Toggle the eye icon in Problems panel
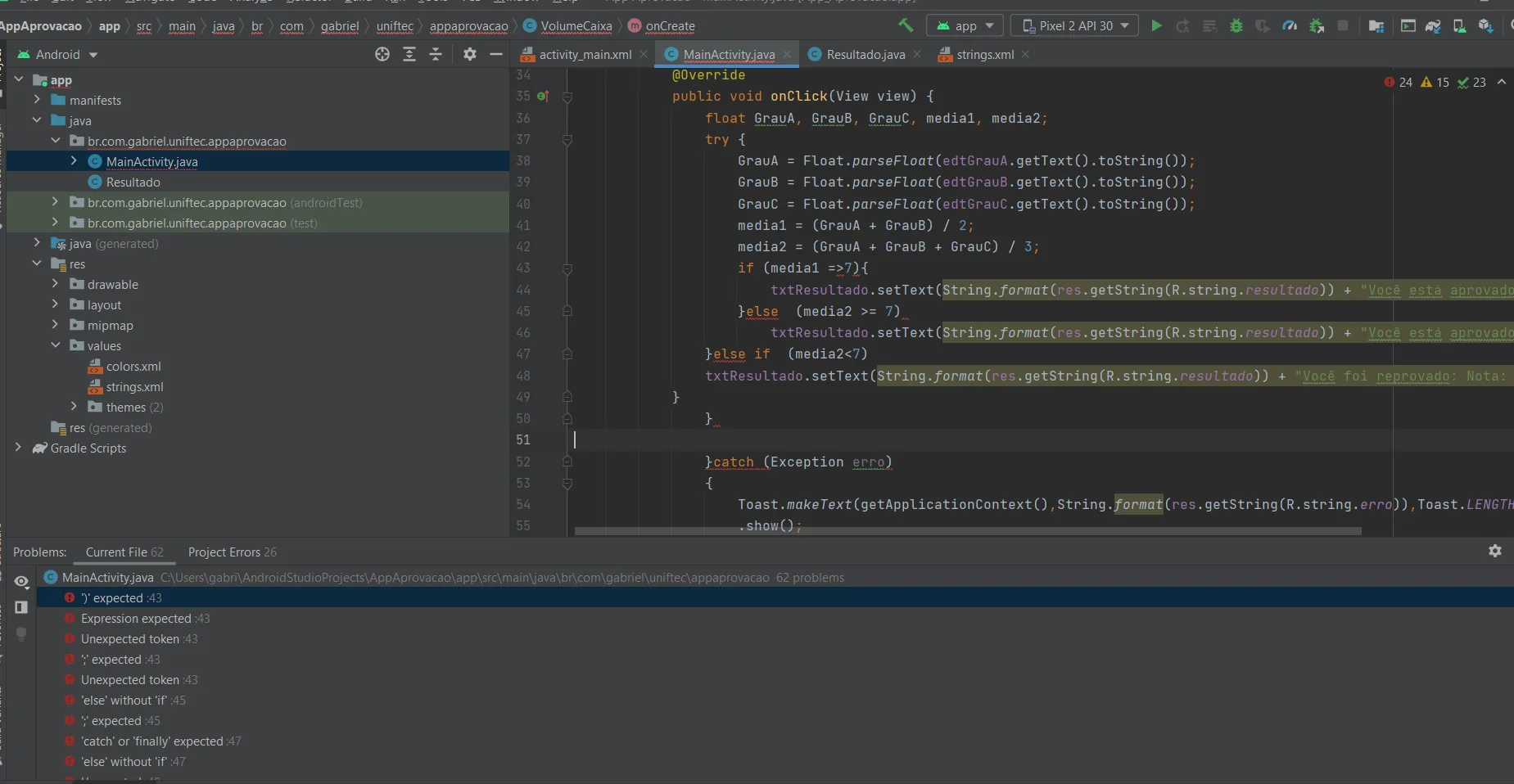This screenshot has height=784, width=1514. [x=22, y=582]
